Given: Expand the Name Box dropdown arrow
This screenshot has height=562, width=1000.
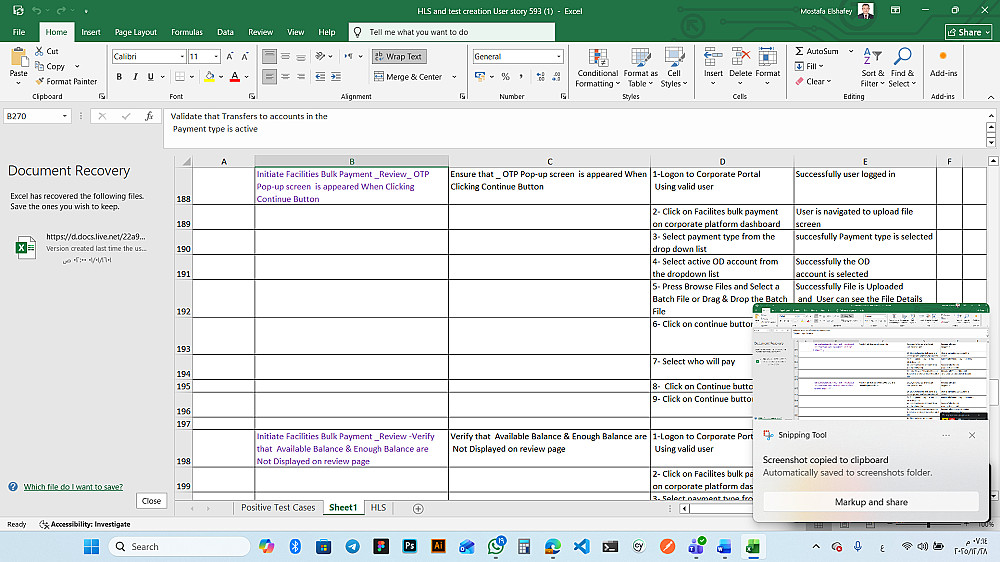Looking at the screenshot, I should [65, 116].
